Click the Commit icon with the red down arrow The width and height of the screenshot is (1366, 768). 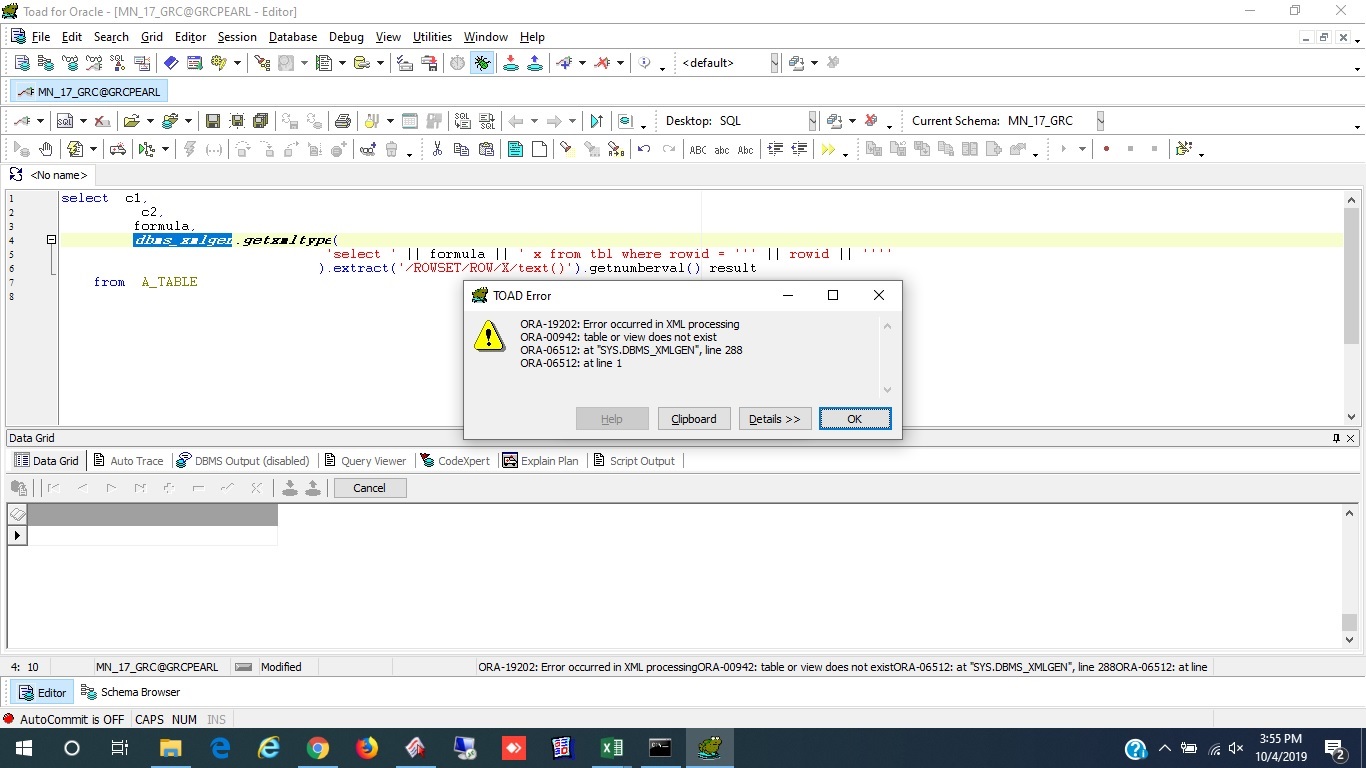coord(511,63)
